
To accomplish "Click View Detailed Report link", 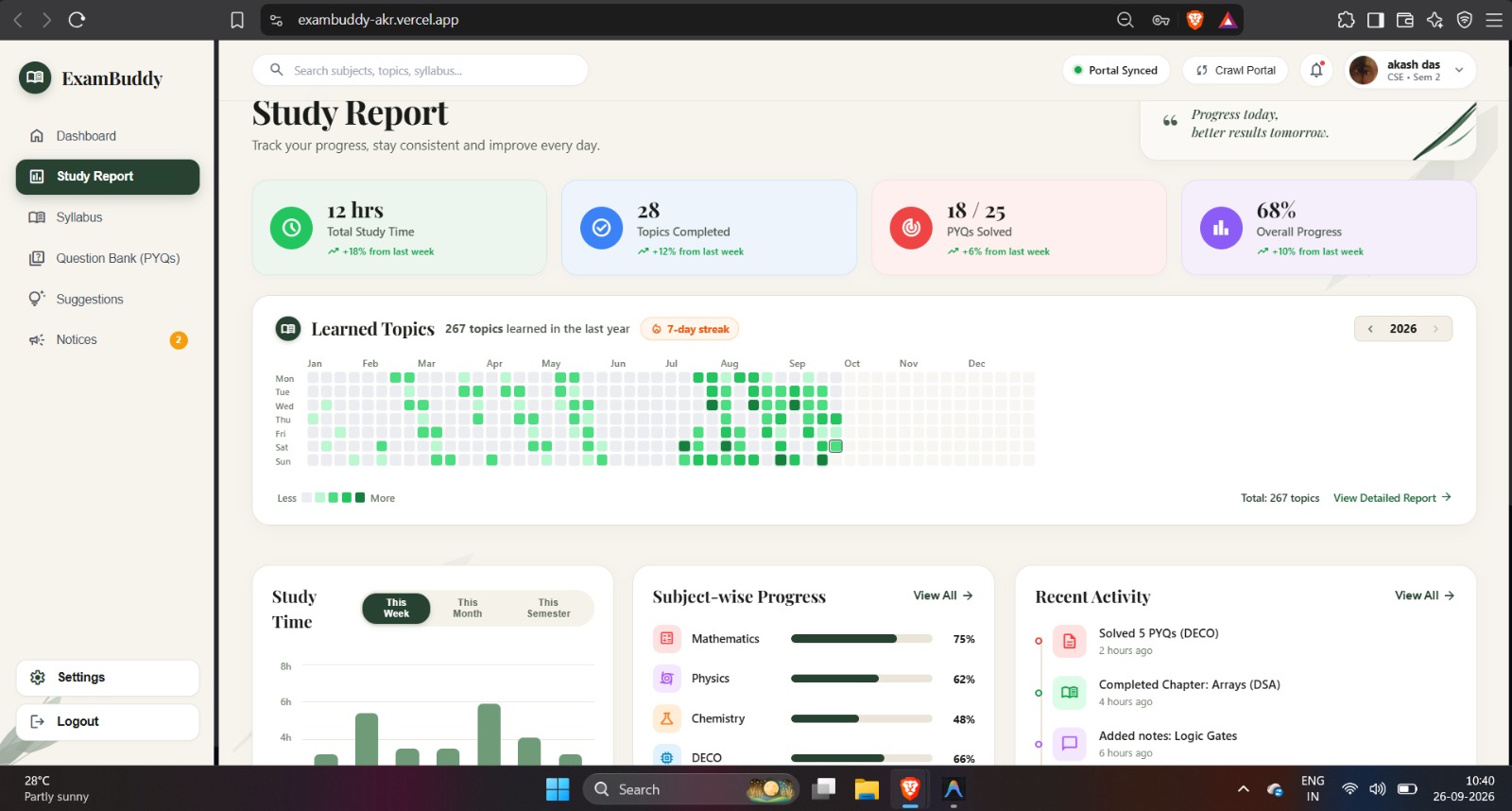I will click(1392, 498).
